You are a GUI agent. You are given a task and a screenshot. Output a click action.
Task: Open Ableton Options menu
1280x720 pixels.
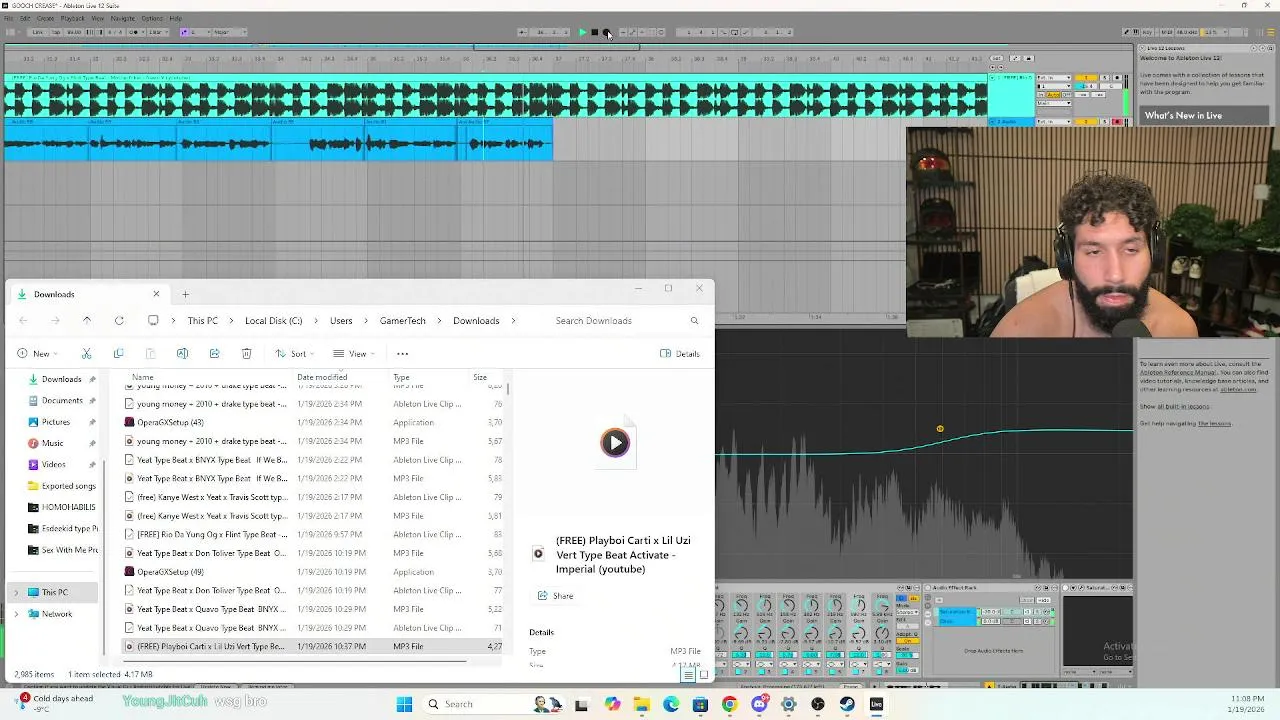(x=152, y=18)
